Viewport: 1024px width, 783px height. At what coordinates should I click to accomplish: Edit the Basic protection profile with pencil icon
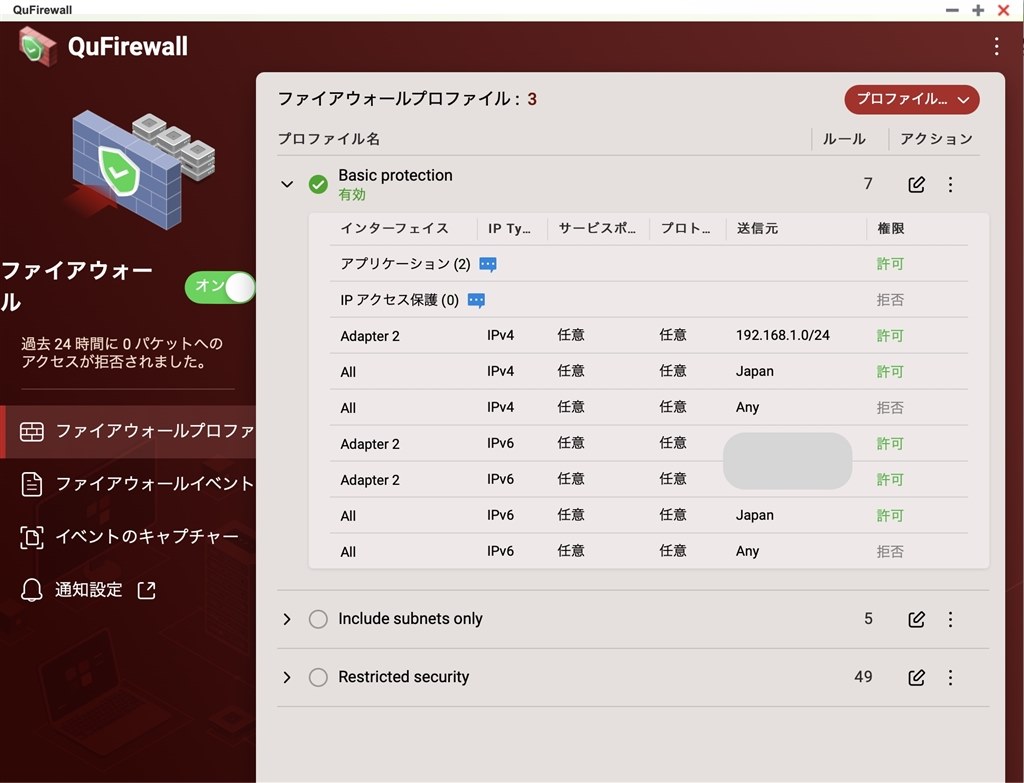click(x=916, y=184)
